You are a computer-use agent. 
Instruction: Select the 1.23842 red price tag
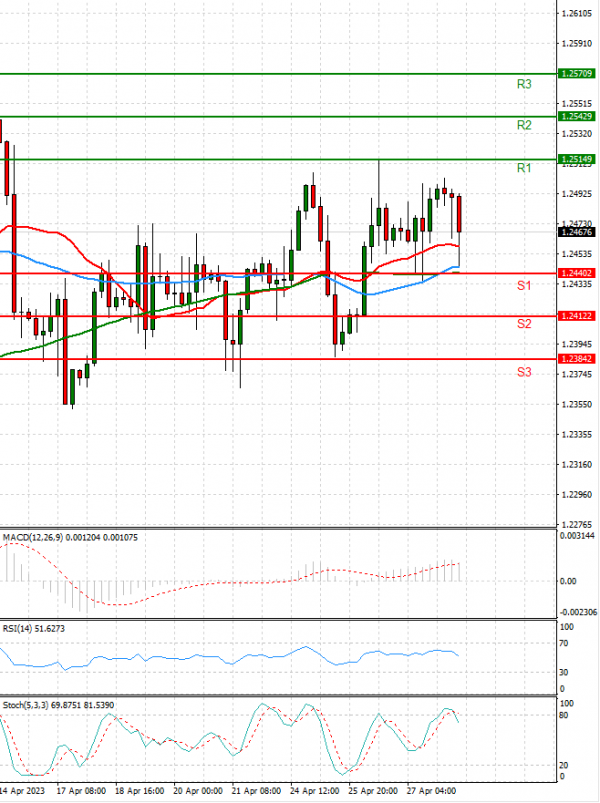tap(577, 358)
